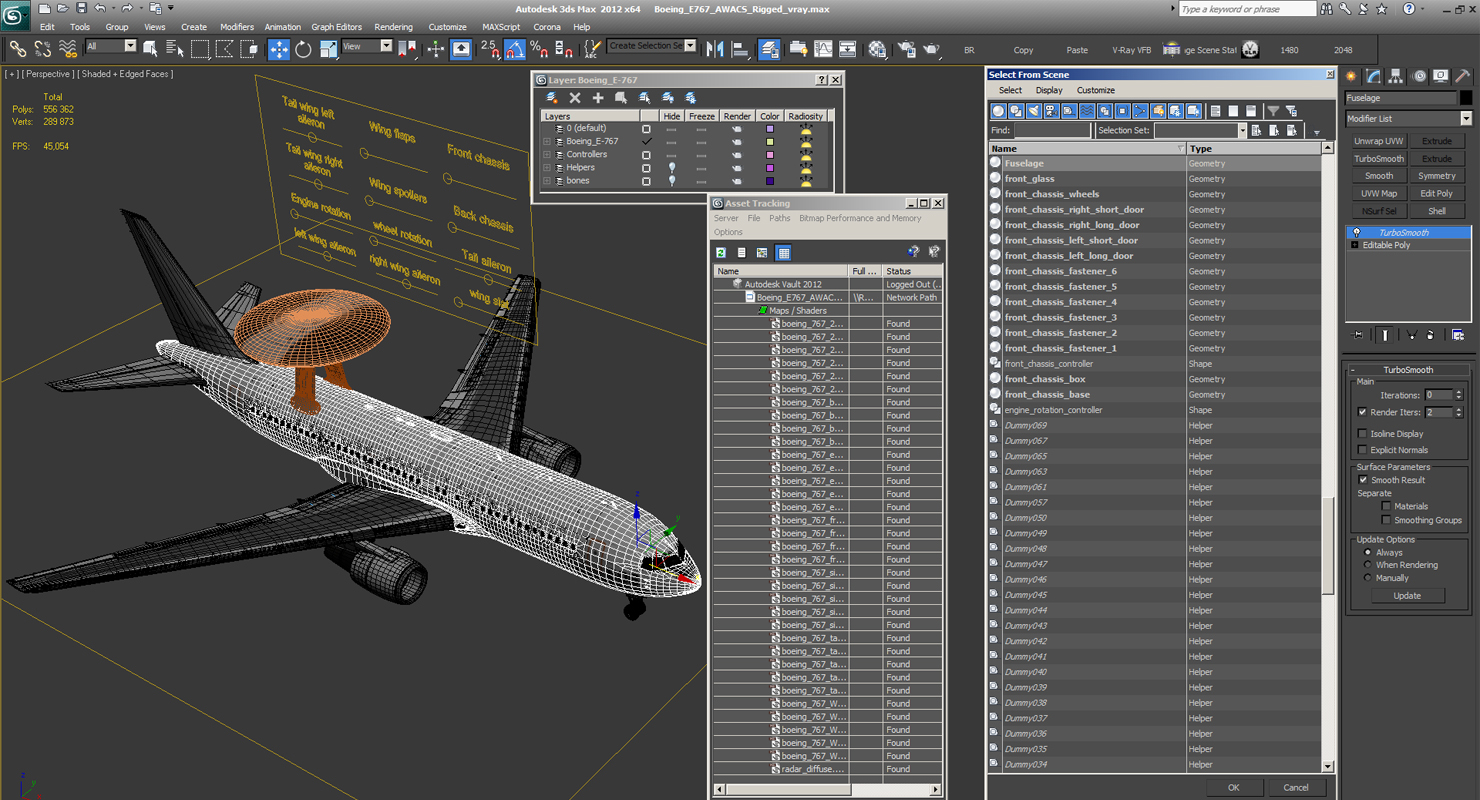Toggle the Percent Snap icon
Screen dimensions: 1480x800
click(x=539, y=48)
